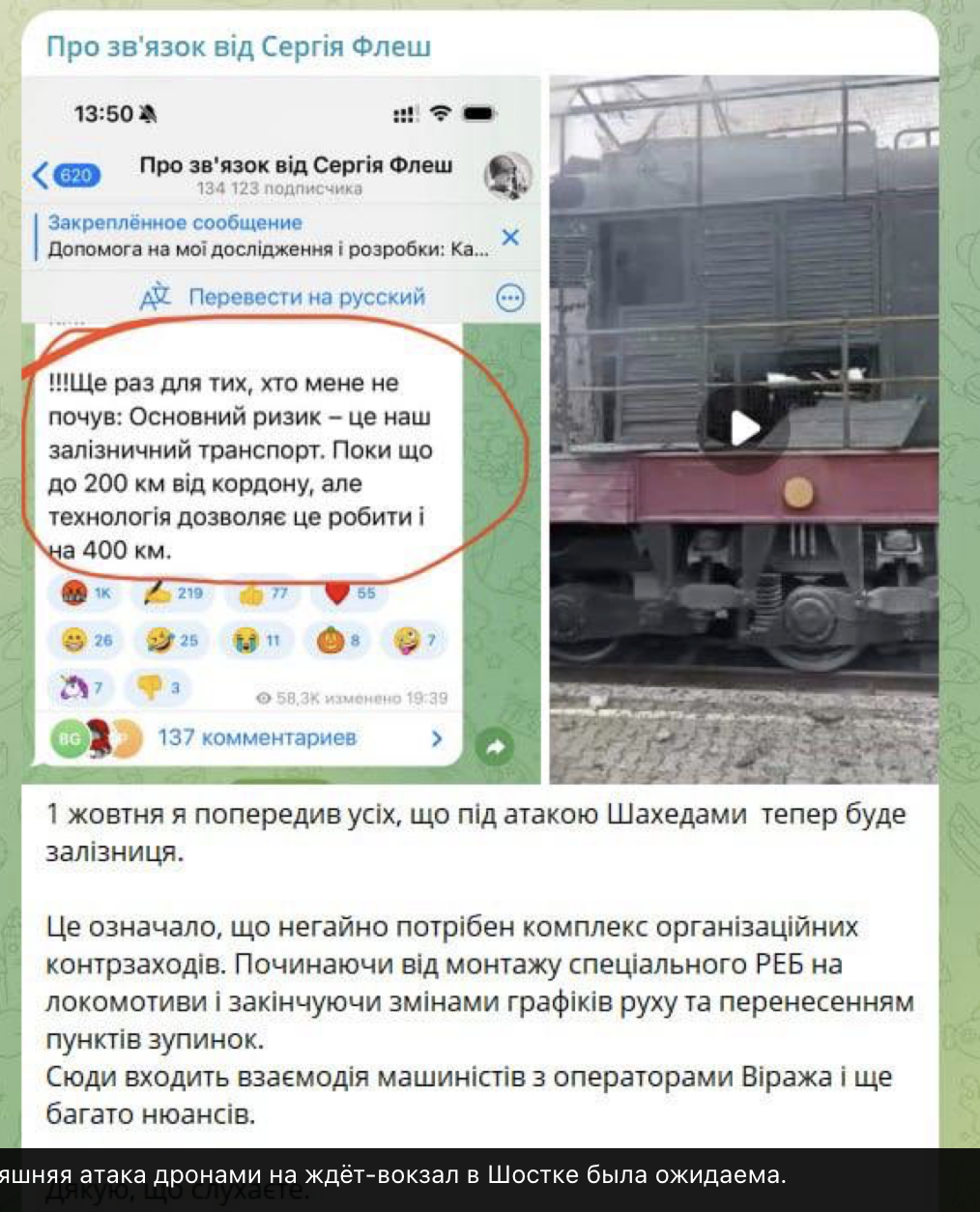The height and width of the screenshot is (1212, 980).
Task: Click Перевести на русский
Action: click(x=307, y=298)
